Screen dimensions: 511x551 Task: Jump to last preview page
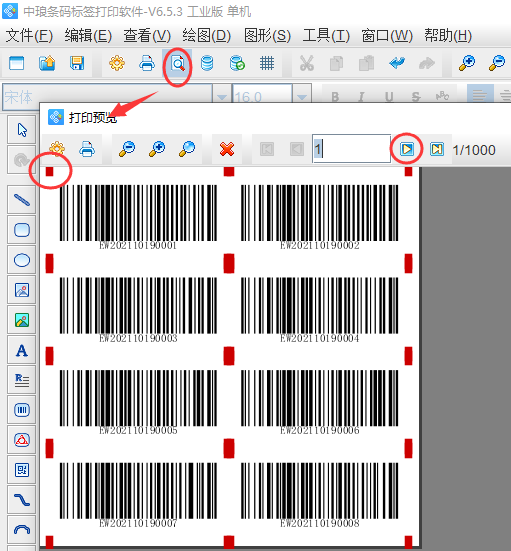click(x=436, y=149)
